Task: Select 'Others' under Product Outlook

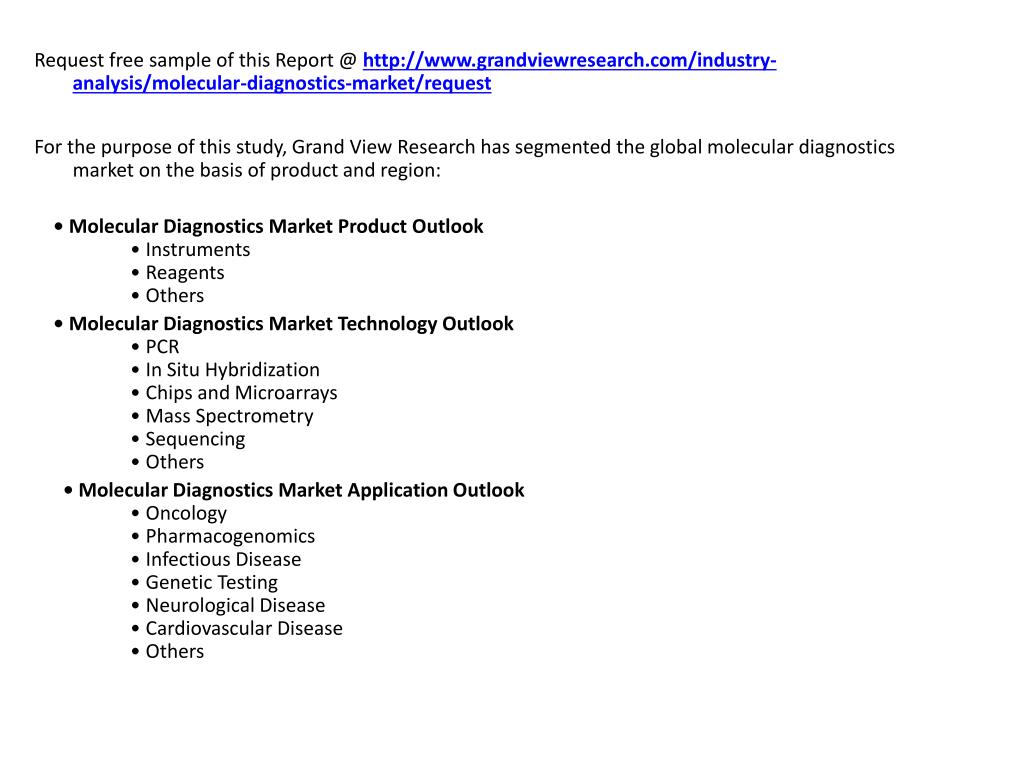Action: 174,296
